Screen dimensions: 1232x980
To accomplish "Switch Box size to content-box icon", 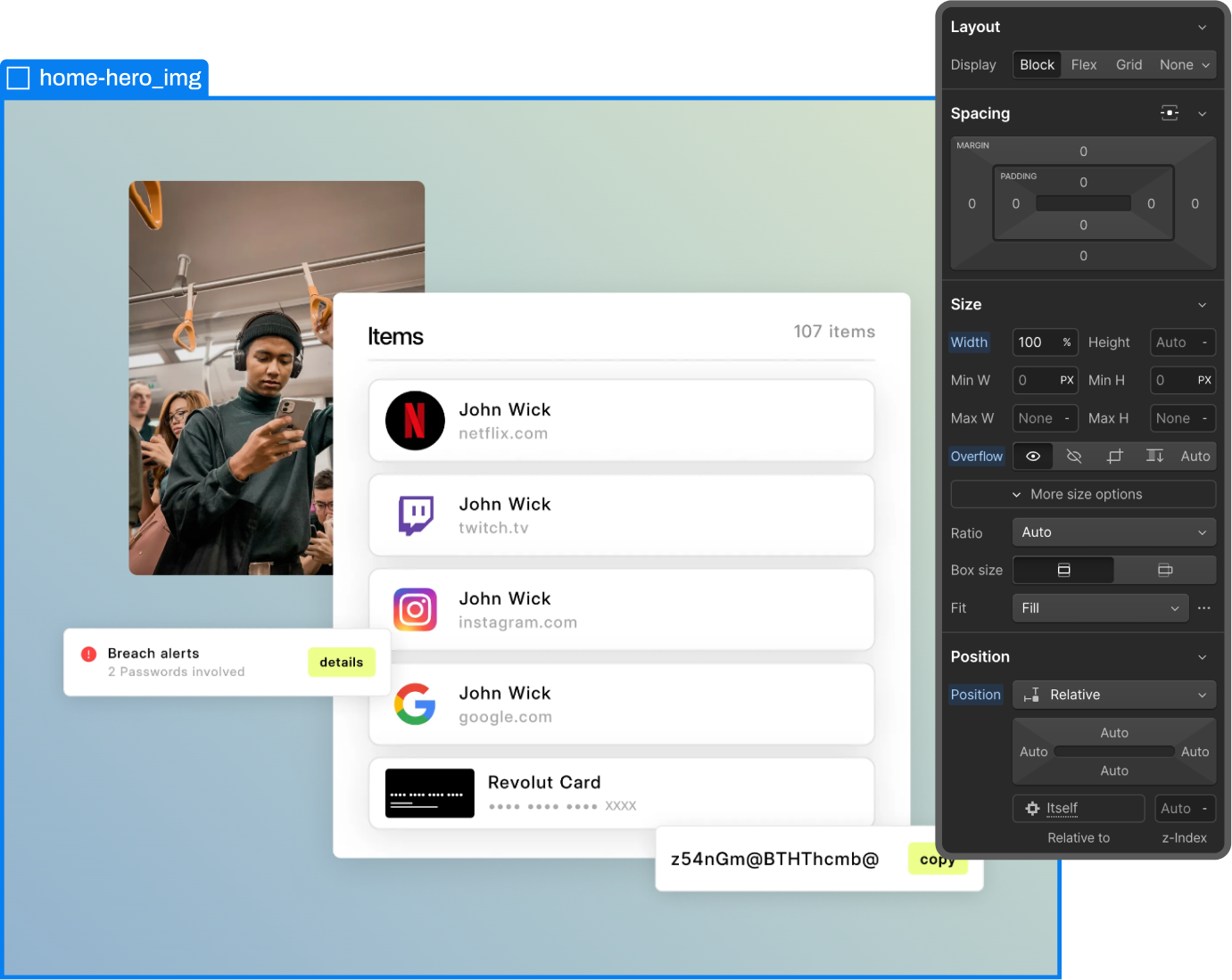I will point(1164,570).
